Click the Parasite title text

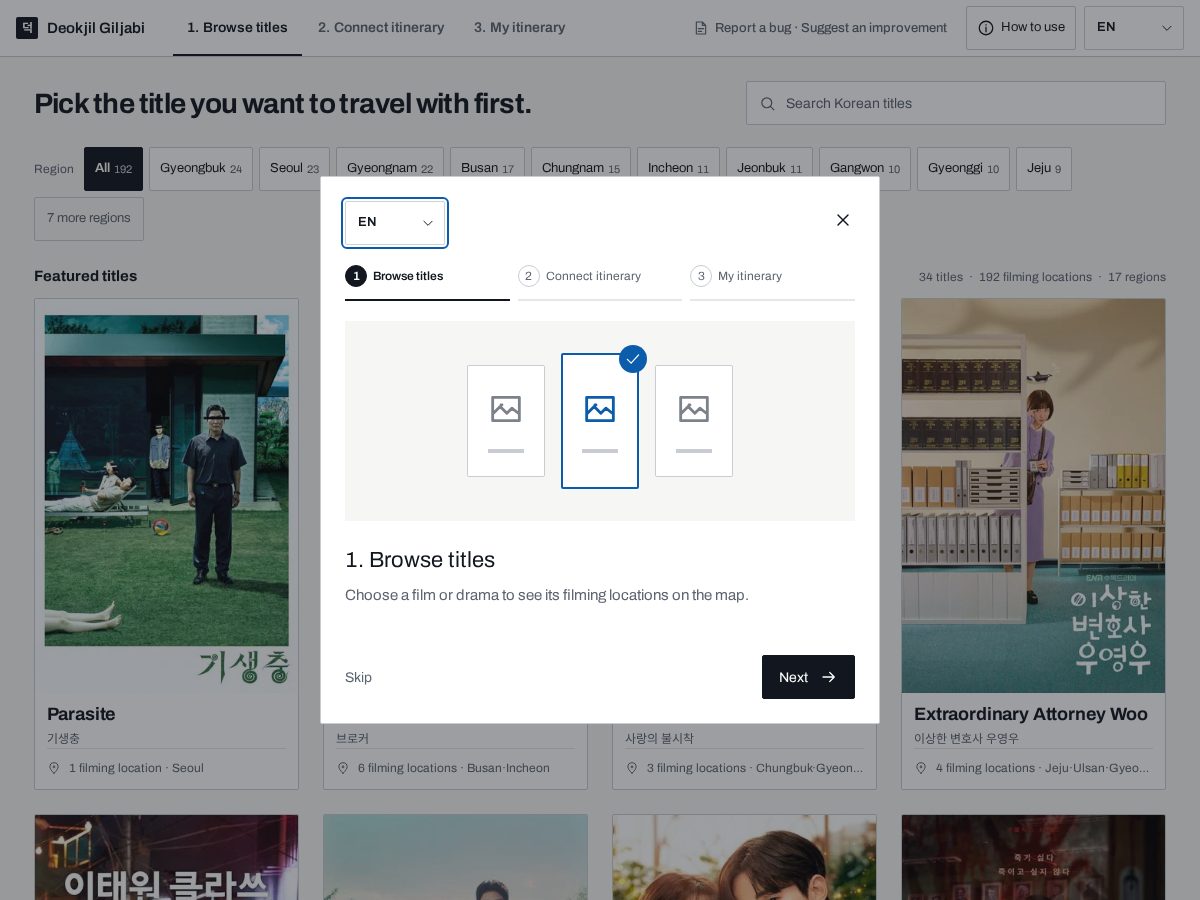(x=81, y=714)
